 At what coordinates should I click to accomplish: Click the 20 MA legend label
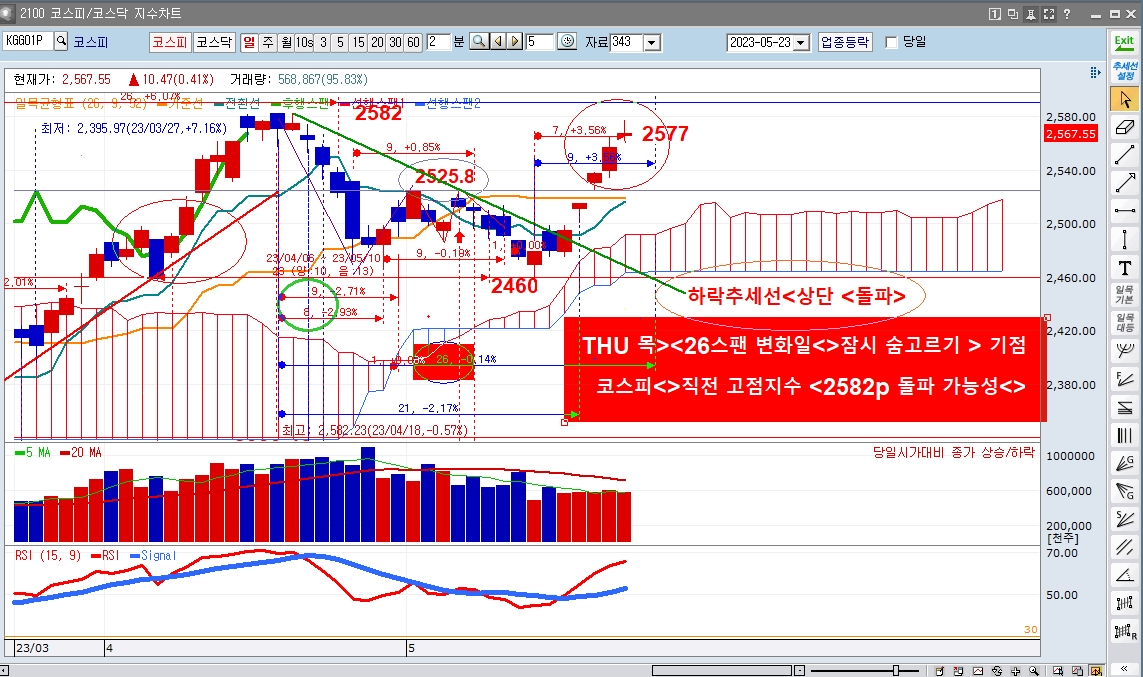pyautogui.click(x=81, y=453)
